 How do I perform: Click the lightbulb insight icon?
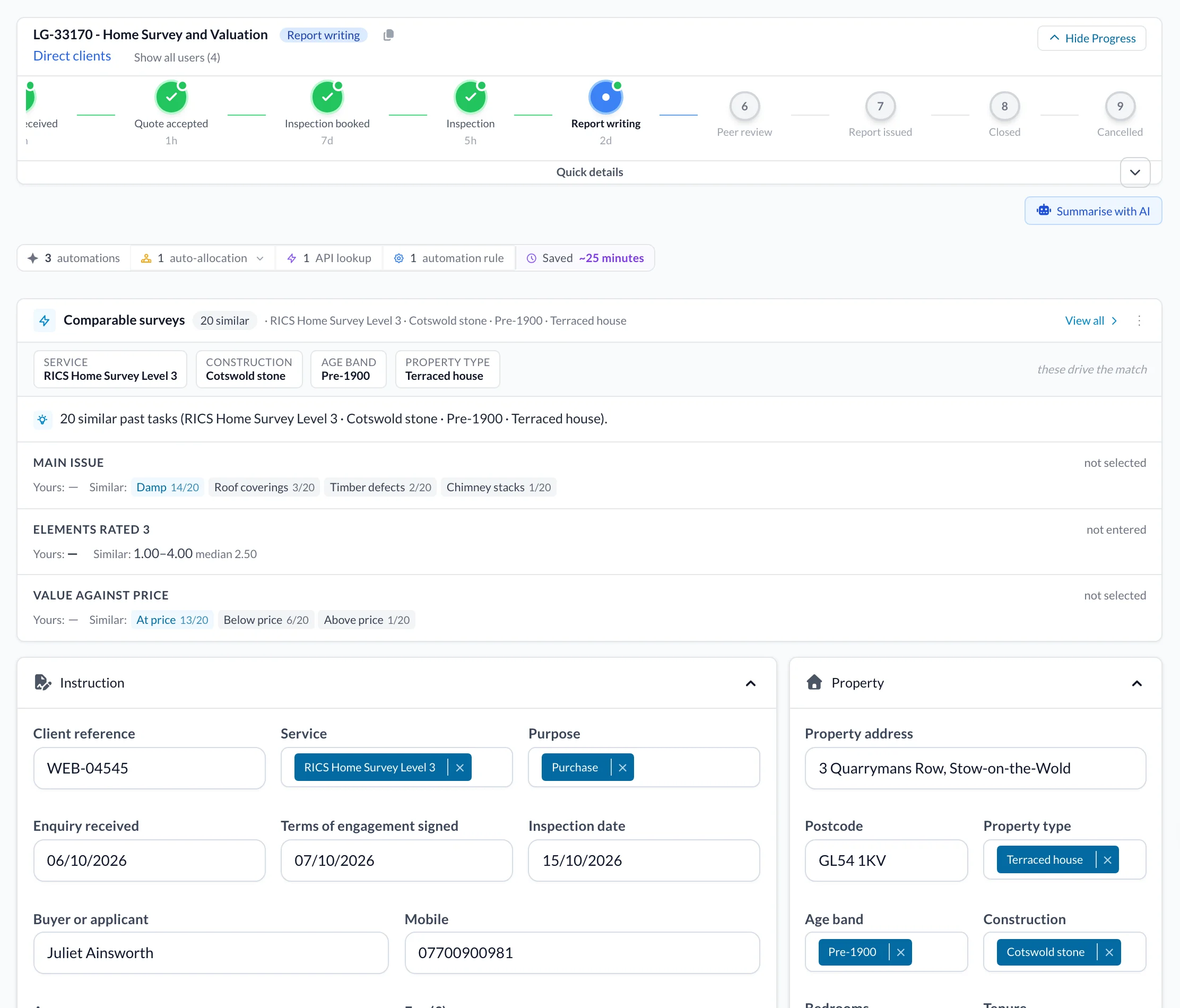[x=43, y=420]
